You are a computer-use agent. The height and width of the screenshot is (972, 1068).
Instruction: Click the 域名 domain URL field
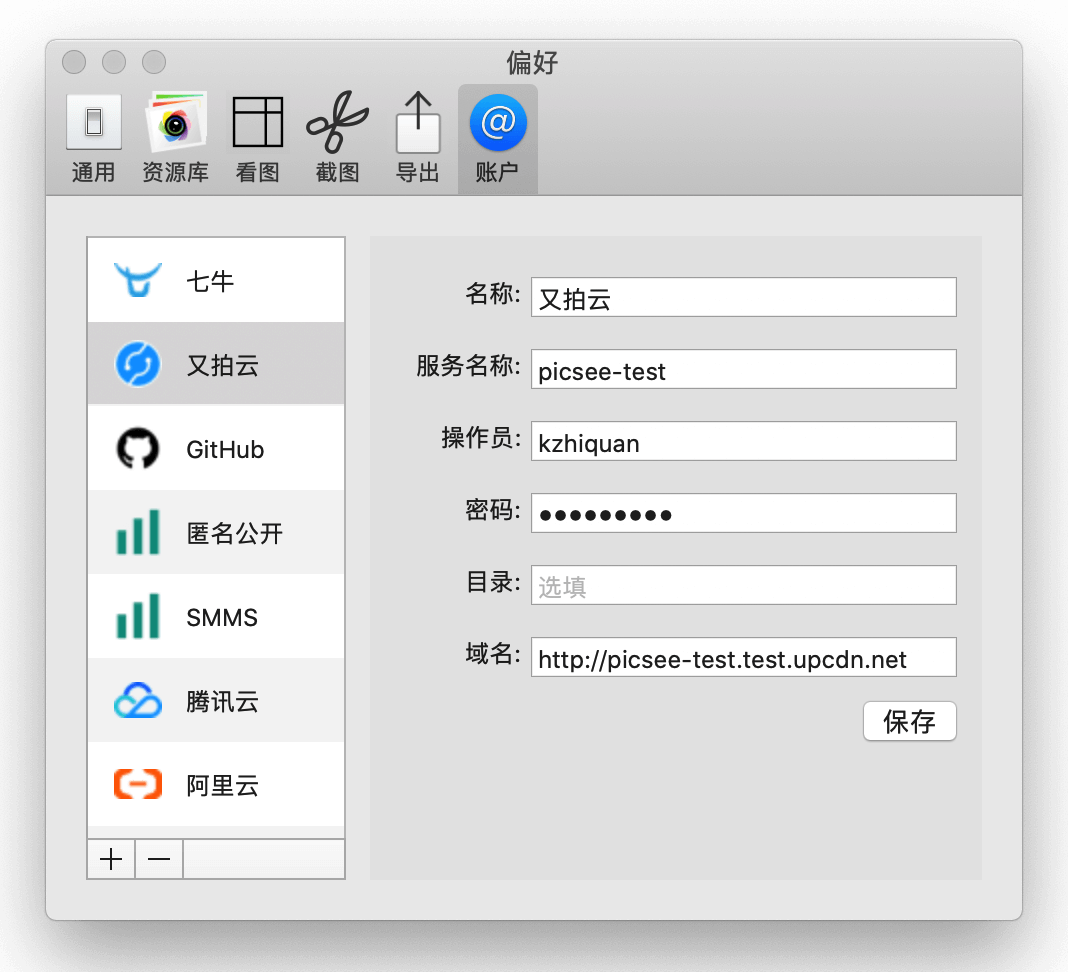[744, 657]
